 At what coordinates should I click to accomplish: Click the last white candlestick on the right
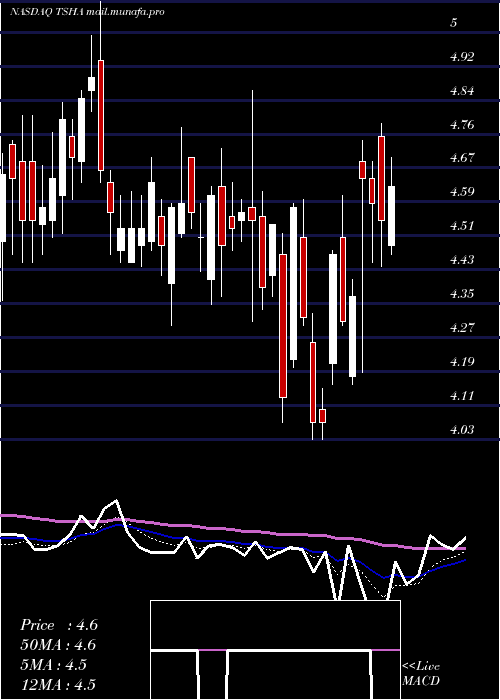(392, 216)
